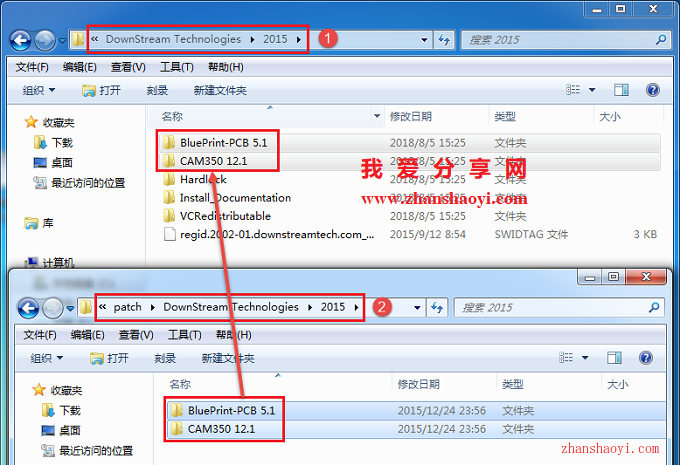Toggle preview pane icon in lower window

coord(614,357)
